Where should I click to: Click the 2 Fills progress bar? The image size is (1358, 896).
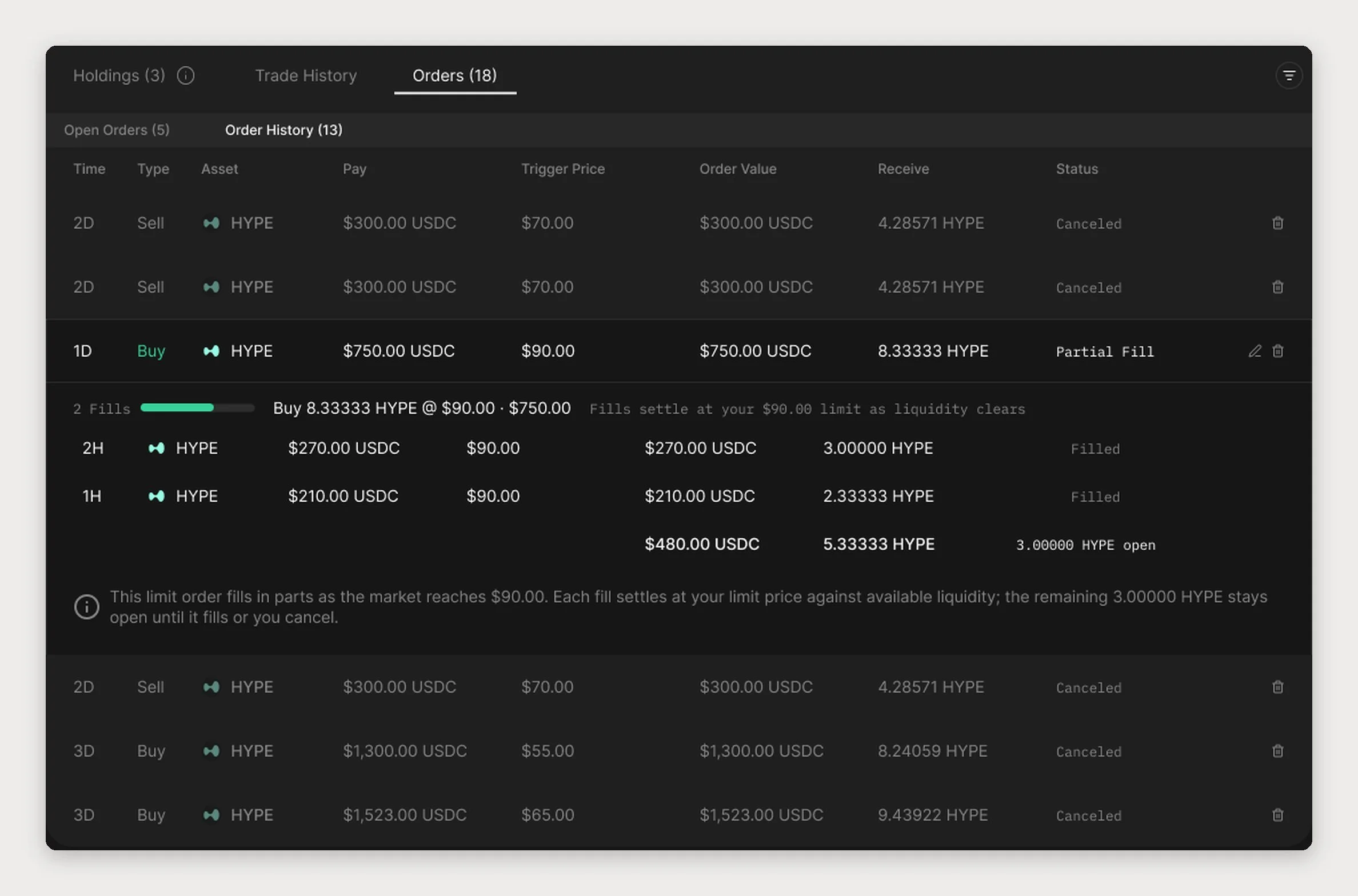click(x=198, y=407)
